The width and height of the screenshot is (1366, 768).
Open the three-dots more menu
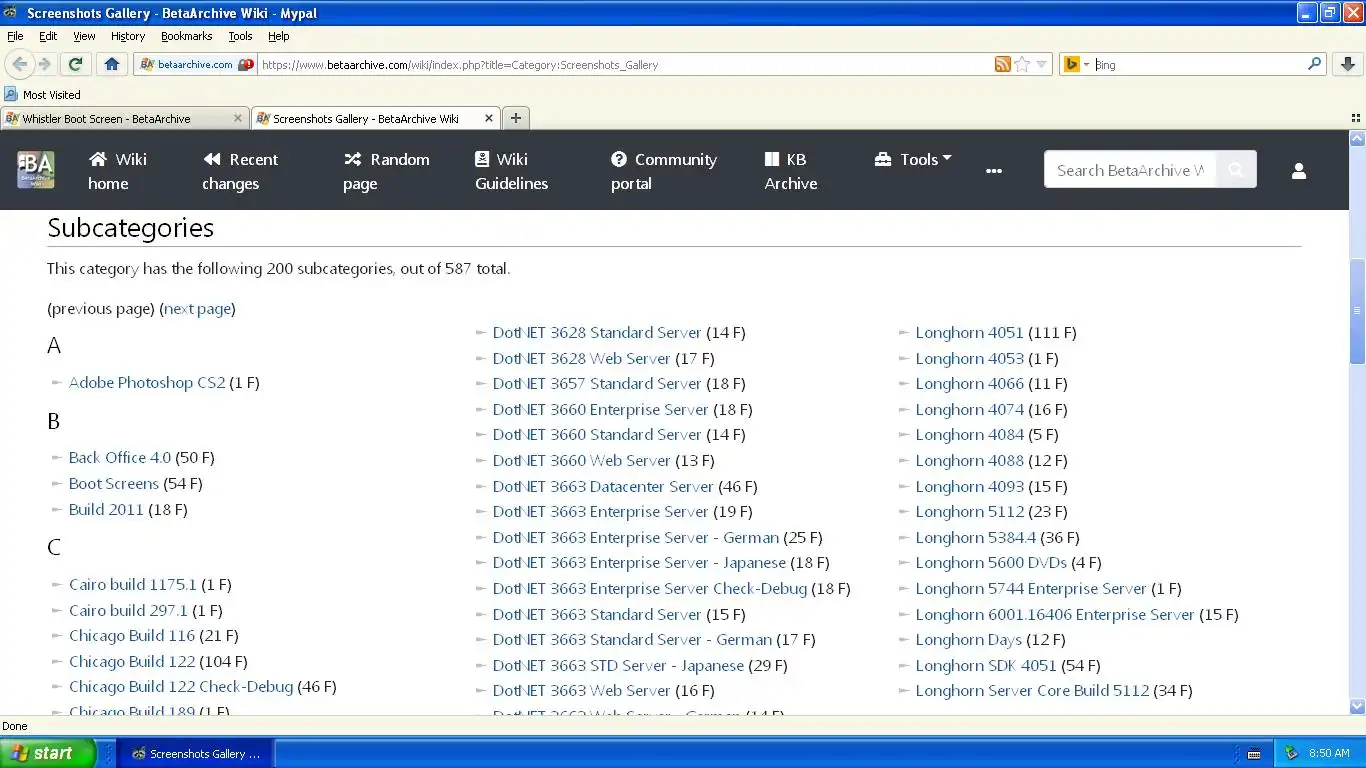coord(993,171)
